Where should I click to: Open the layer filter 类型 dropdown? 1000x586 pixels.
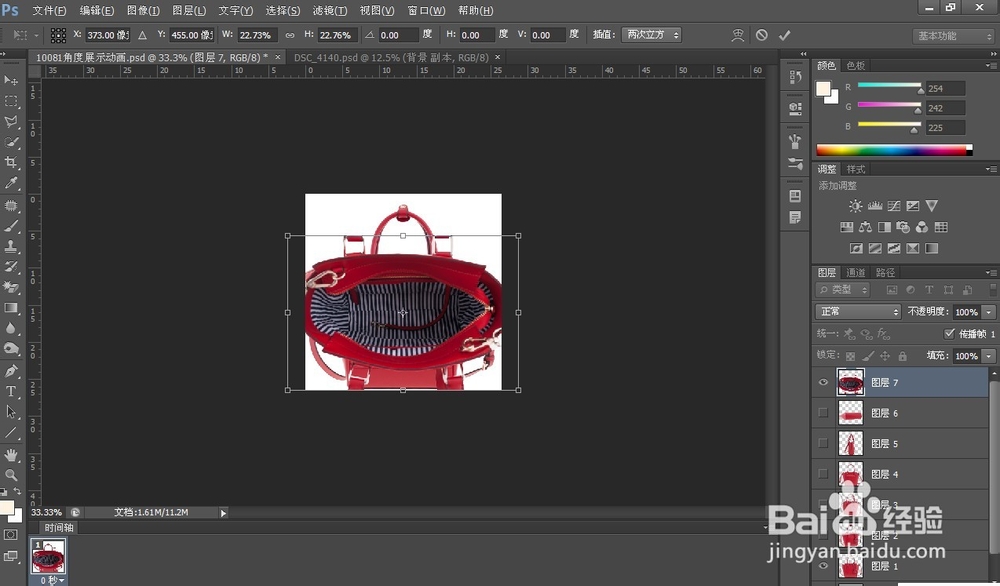[842, 289]
